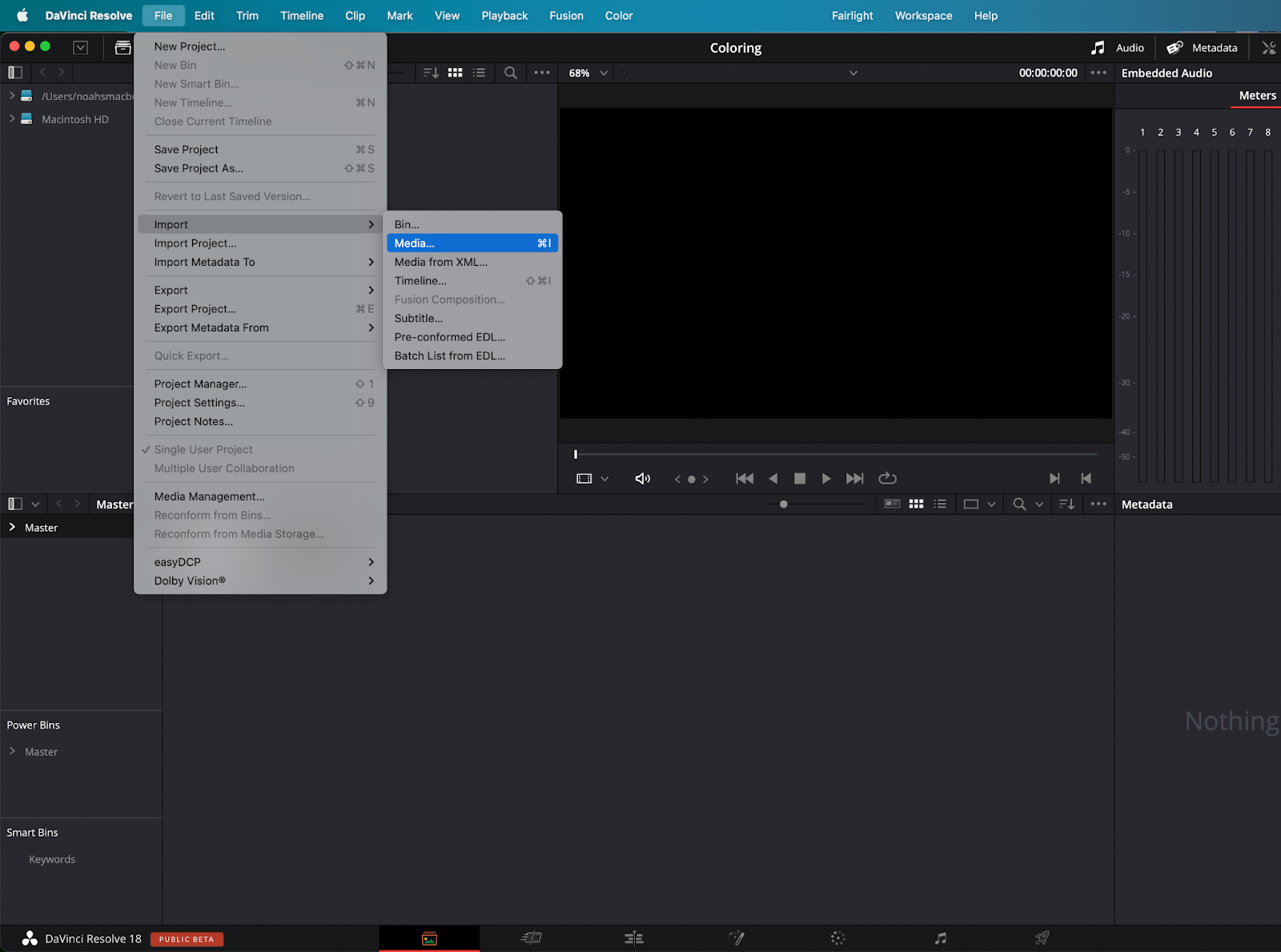Open viewer options three-dot menu
The height and width of the screenshot is (952, 1281).
point(1098,73)
